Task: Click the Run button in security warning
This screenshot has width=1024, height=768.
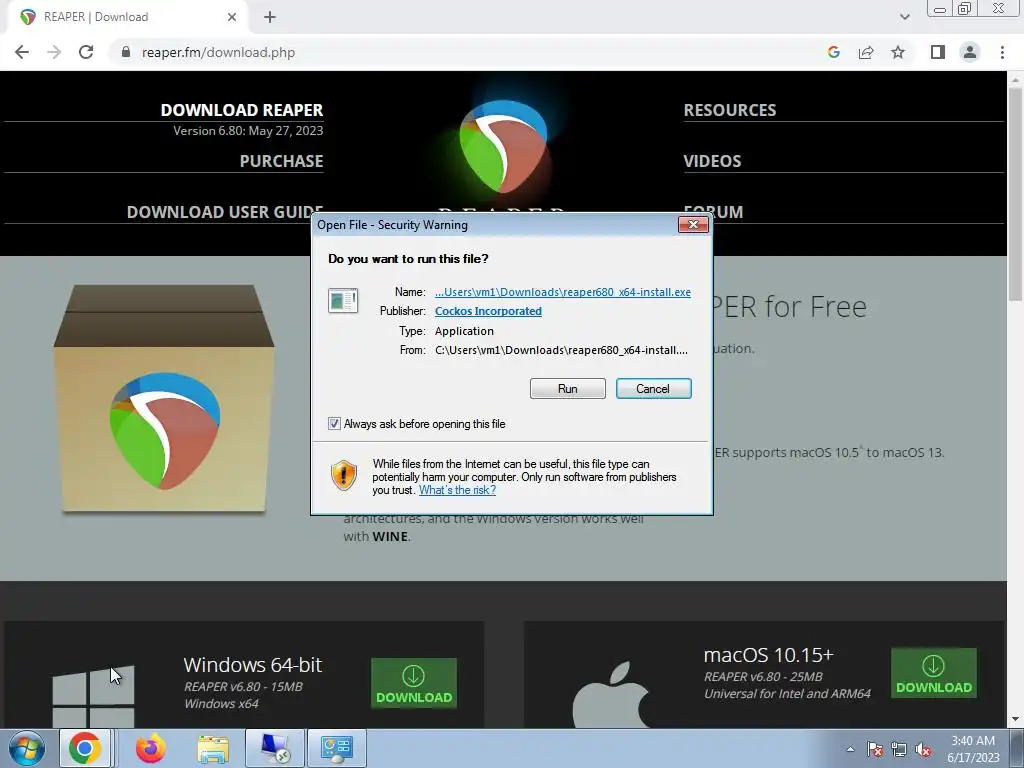Action: tap(568, 389)
